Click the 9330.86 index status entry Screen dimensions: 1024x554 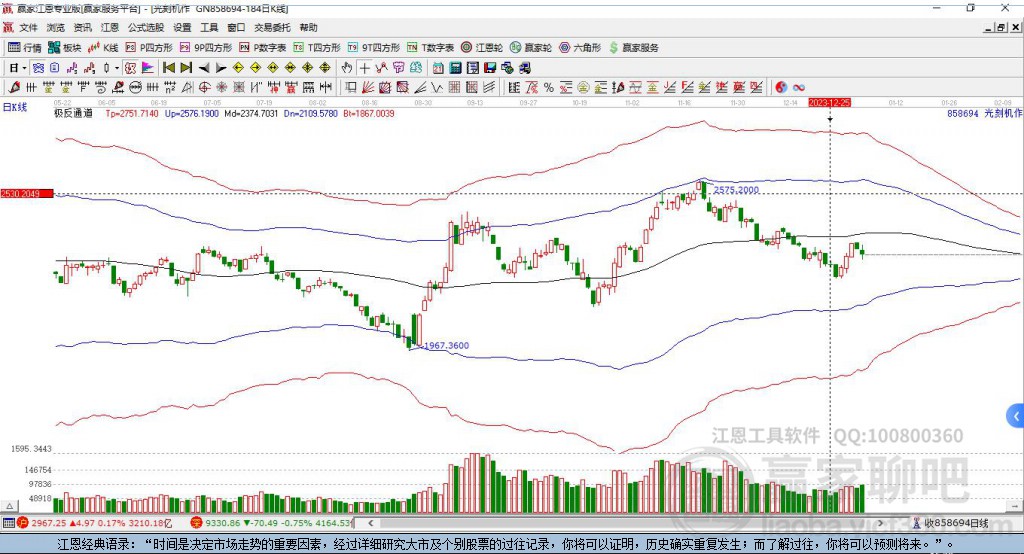[x=271, y=523]
